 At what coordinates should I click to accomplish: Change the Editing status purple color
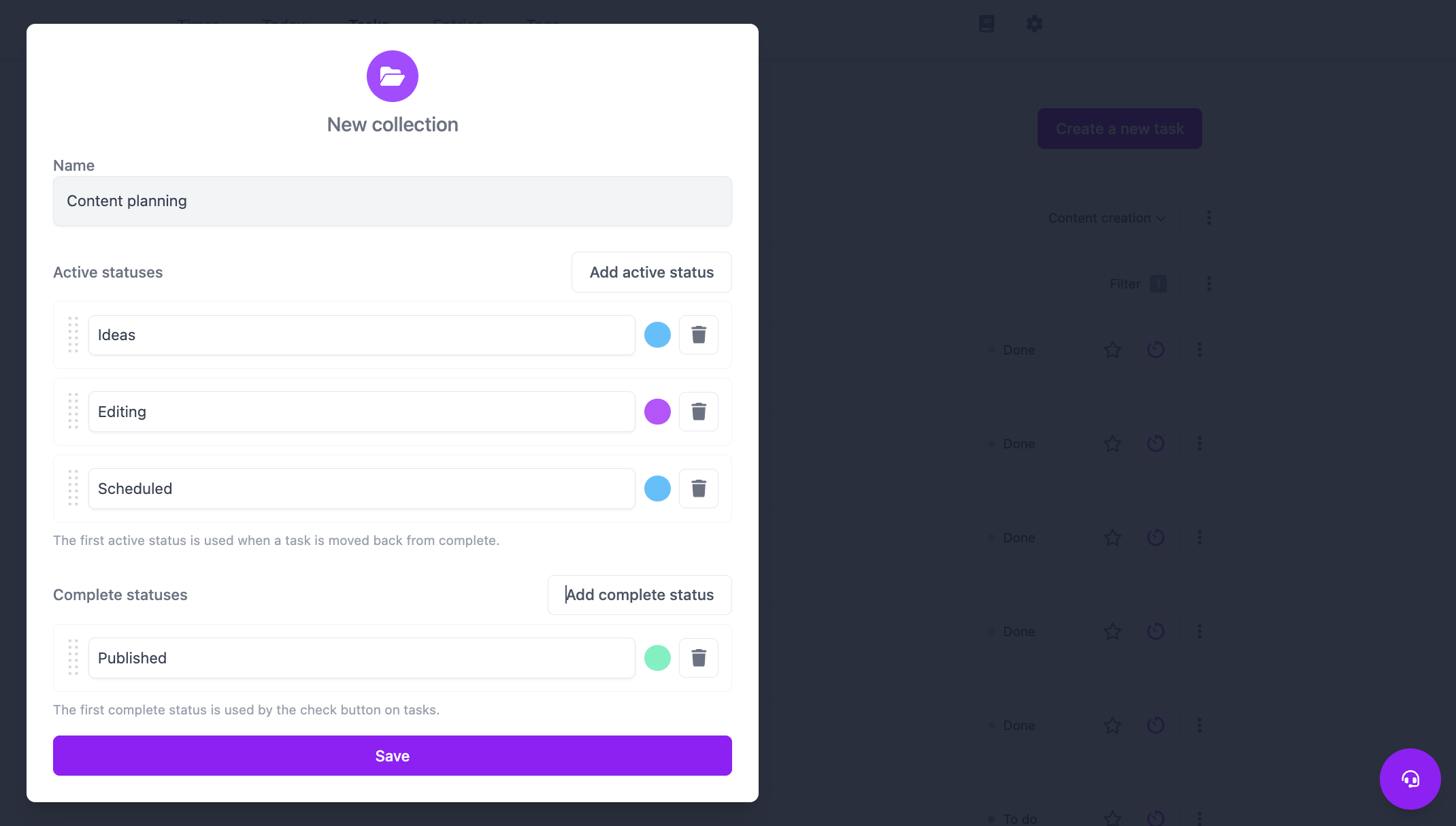pos(657,412)
